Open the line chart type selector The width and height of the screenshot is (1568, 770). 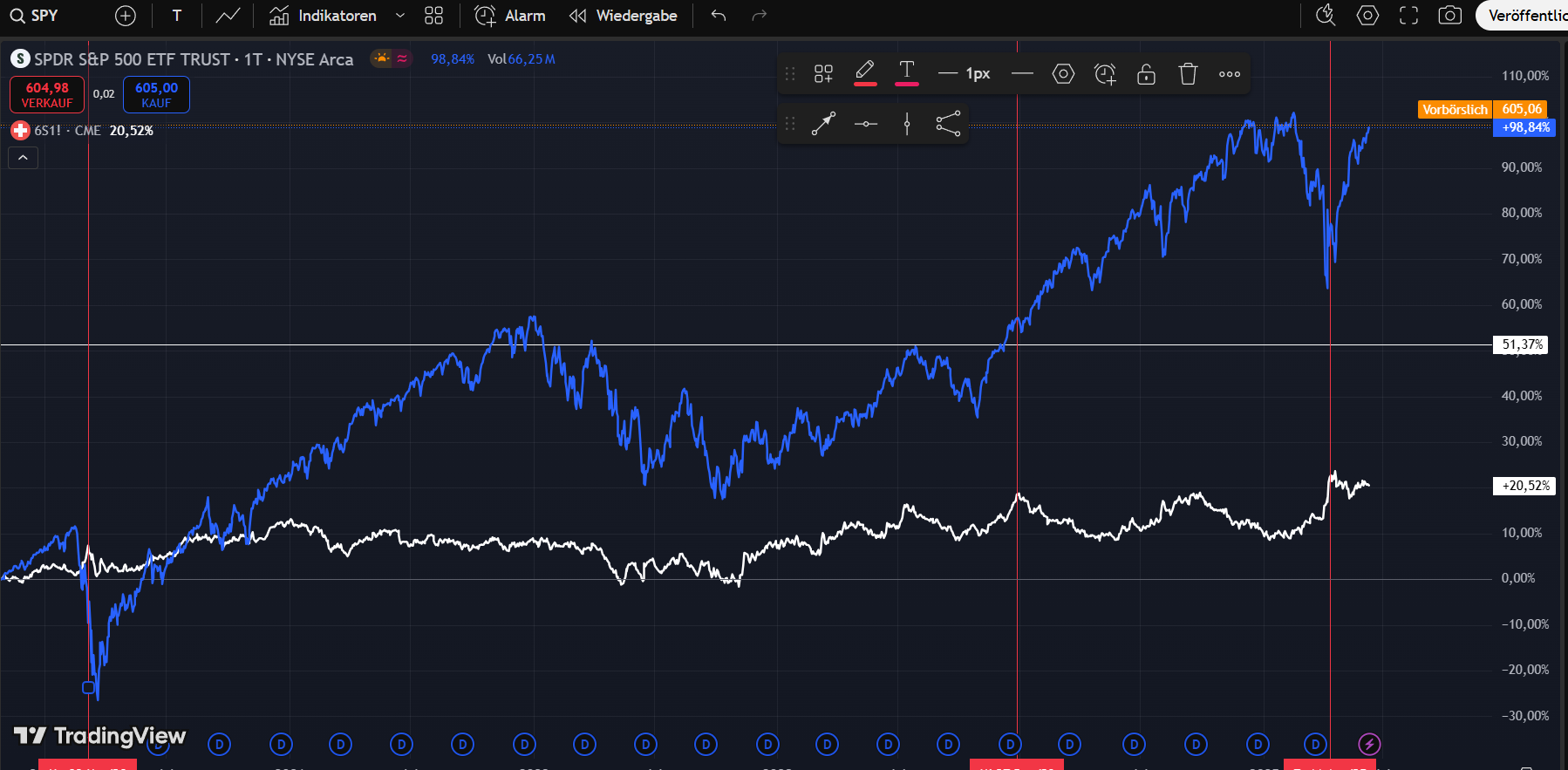[228, 16]
